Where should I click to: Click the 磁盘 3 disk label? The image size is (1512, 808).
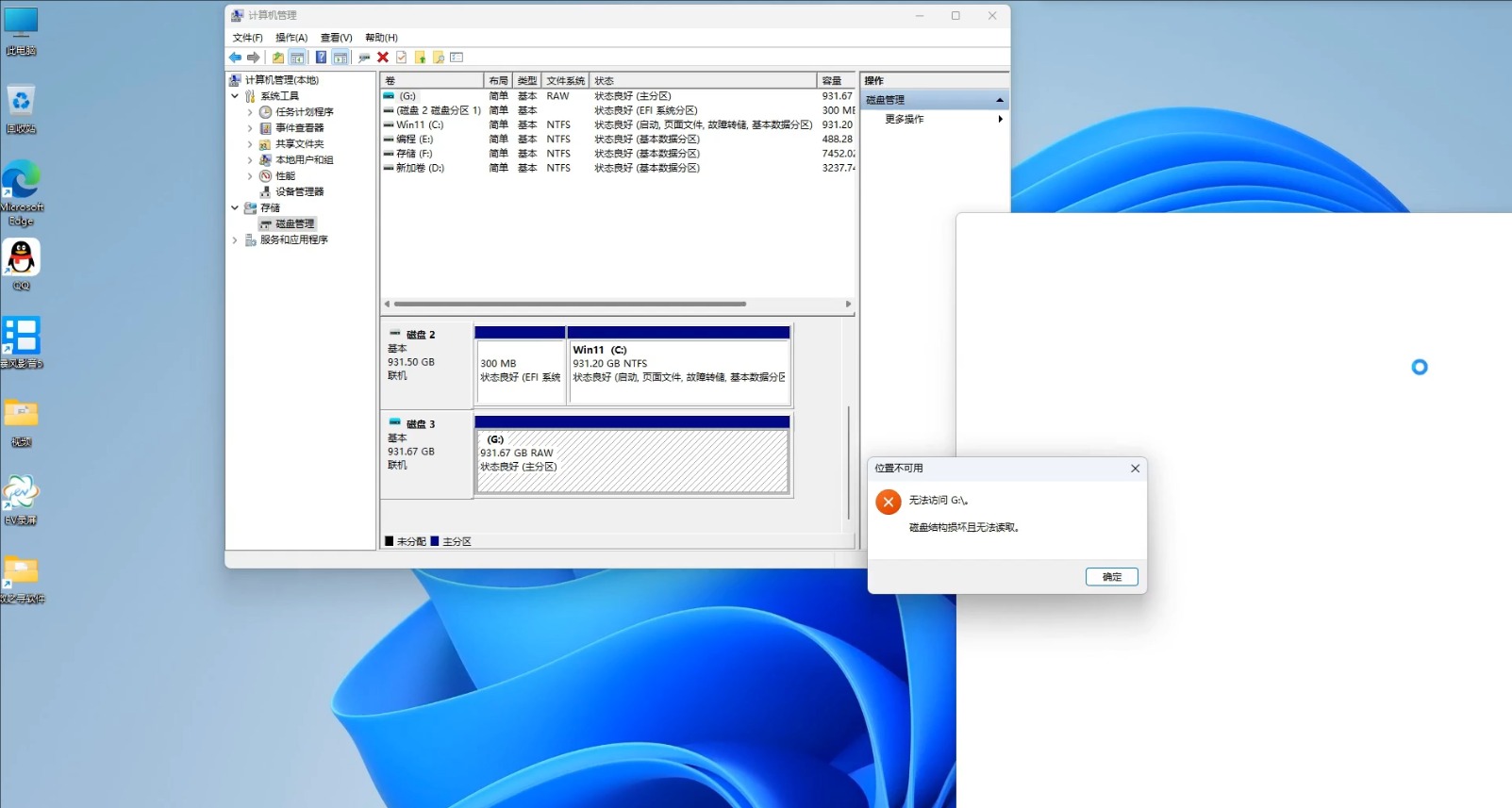(420, 424)
